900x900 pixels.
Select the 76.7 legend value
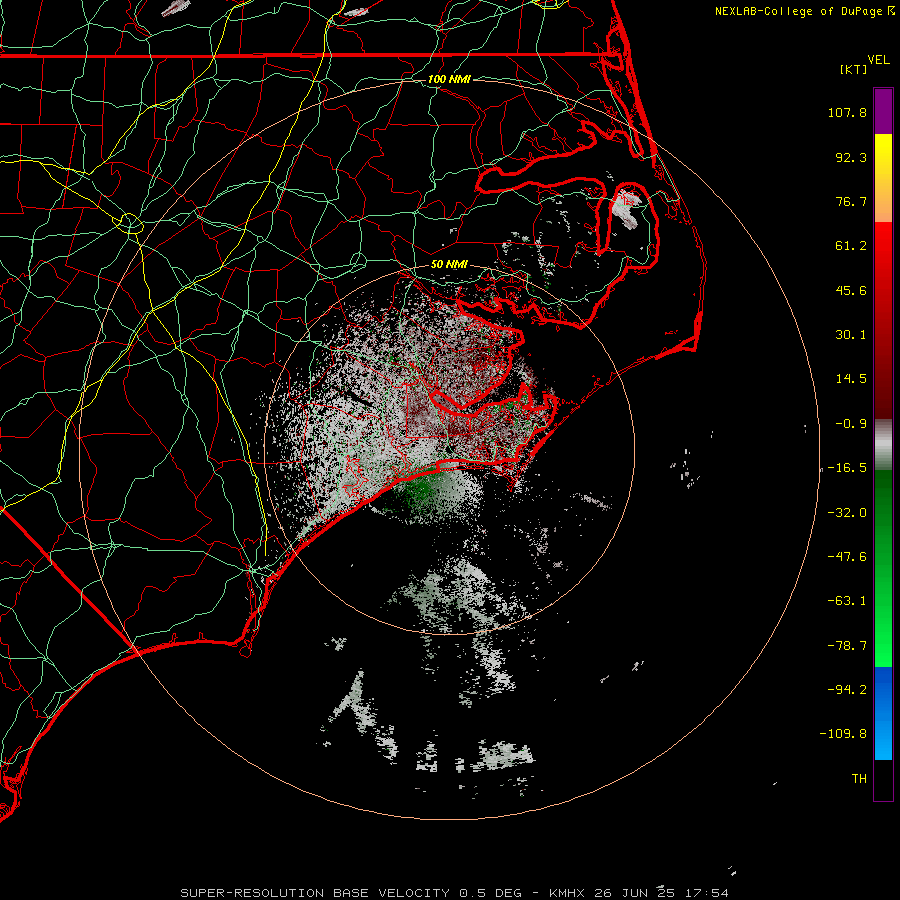[x=851, y=201]
